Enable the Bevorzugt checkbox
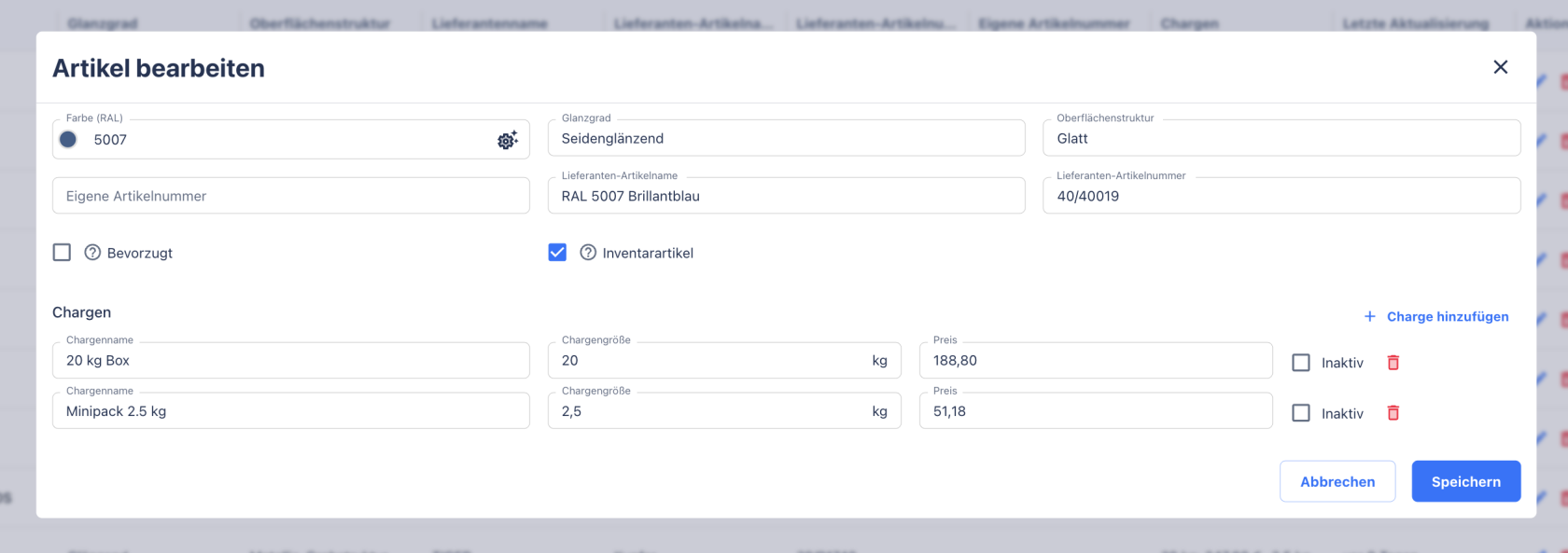1568x553 pixels. (63, 253)
